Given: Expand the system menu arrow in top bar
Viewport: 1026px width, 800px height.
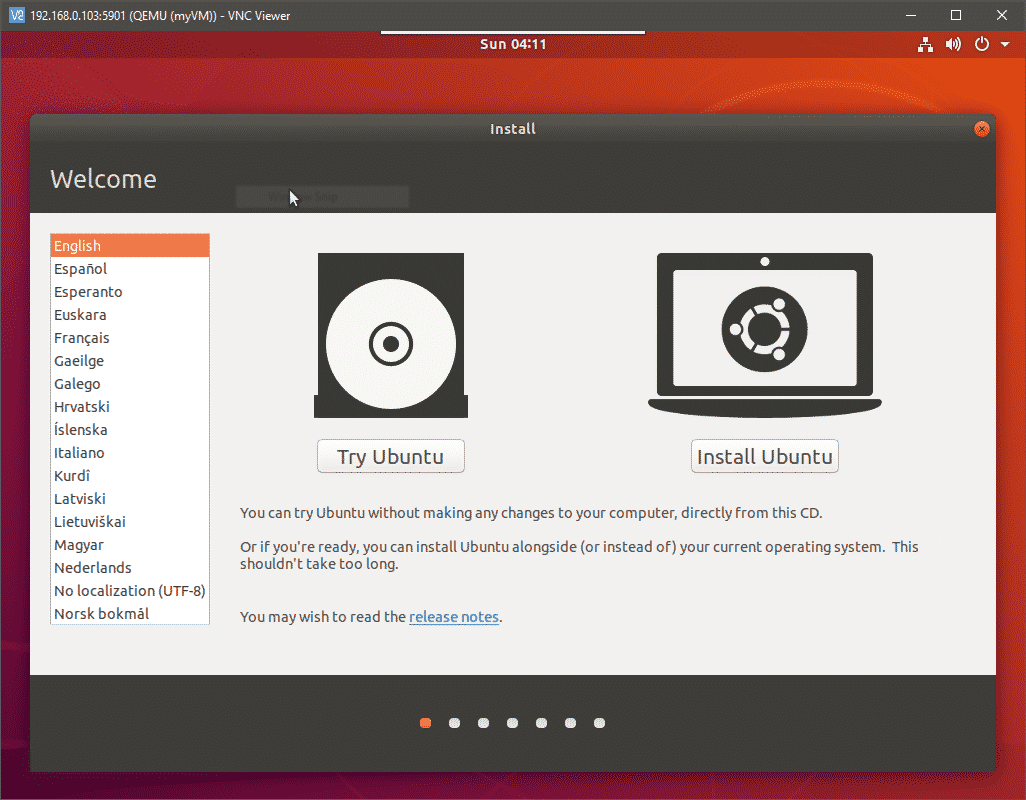Looking at the screenshot, I should 1005,44.
